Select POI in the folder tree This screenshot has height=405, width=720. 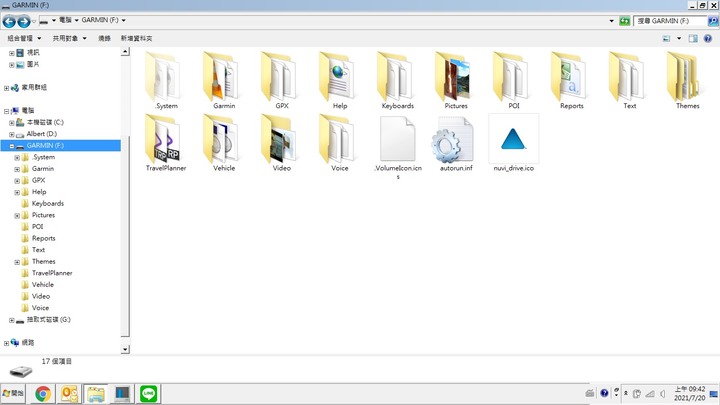[x=38, y=226]
